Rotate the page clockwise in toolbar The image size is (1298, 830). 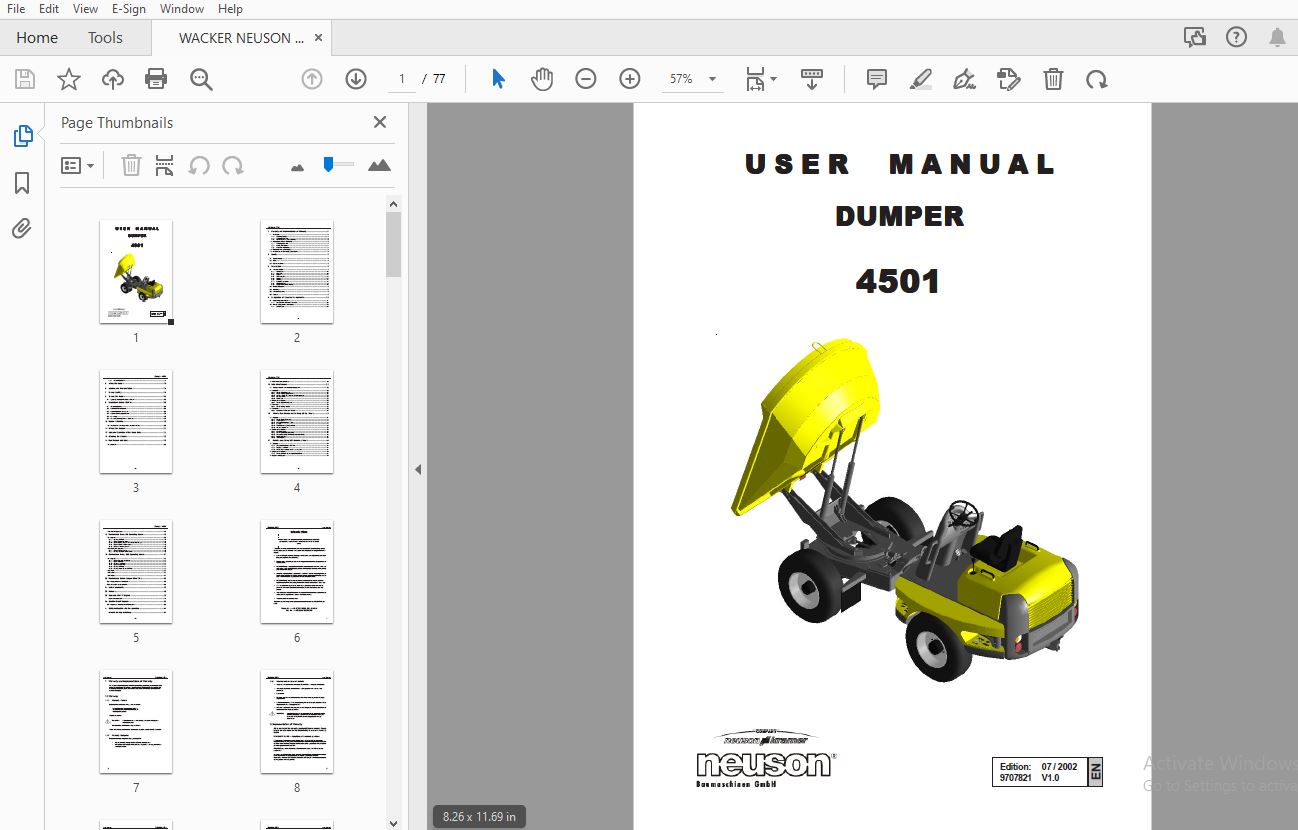[x=1097, y=79]
